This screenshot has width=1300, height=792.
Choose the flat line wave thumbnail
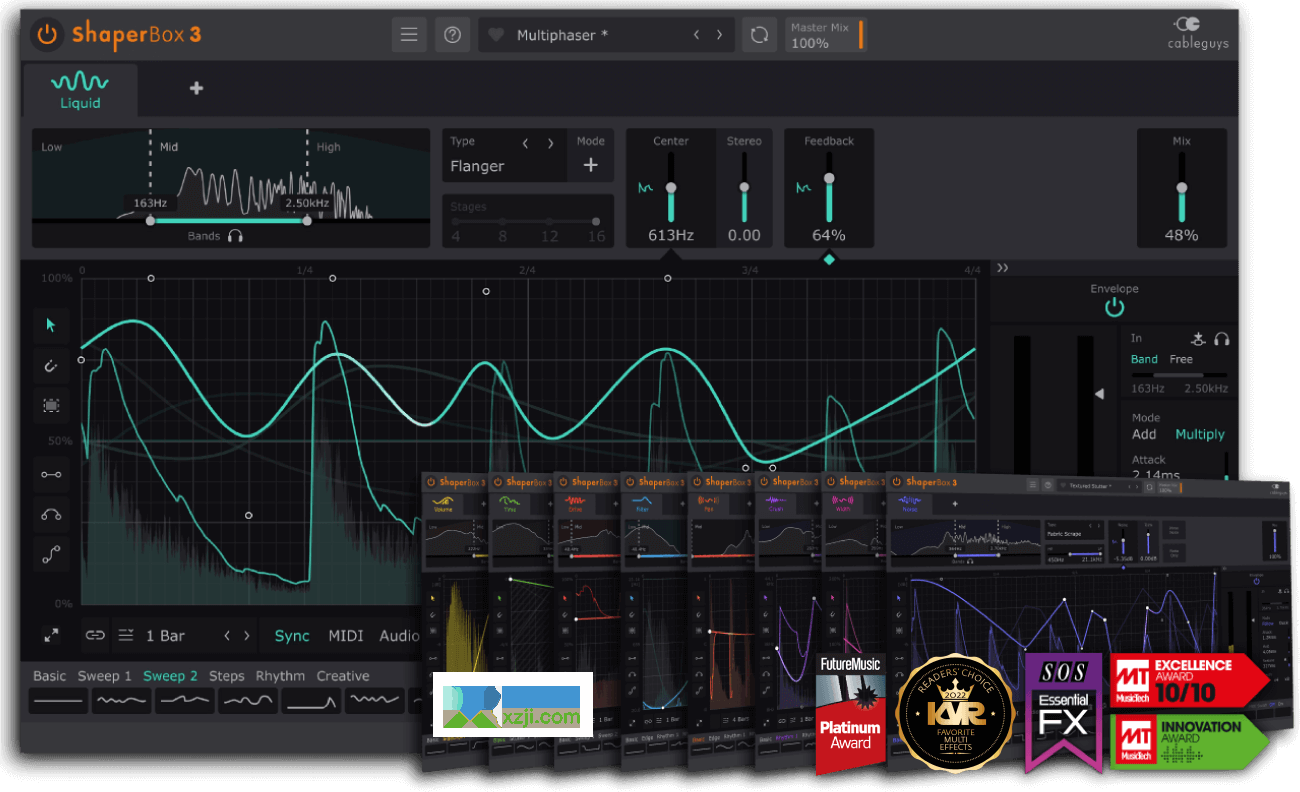pos(58,701)
